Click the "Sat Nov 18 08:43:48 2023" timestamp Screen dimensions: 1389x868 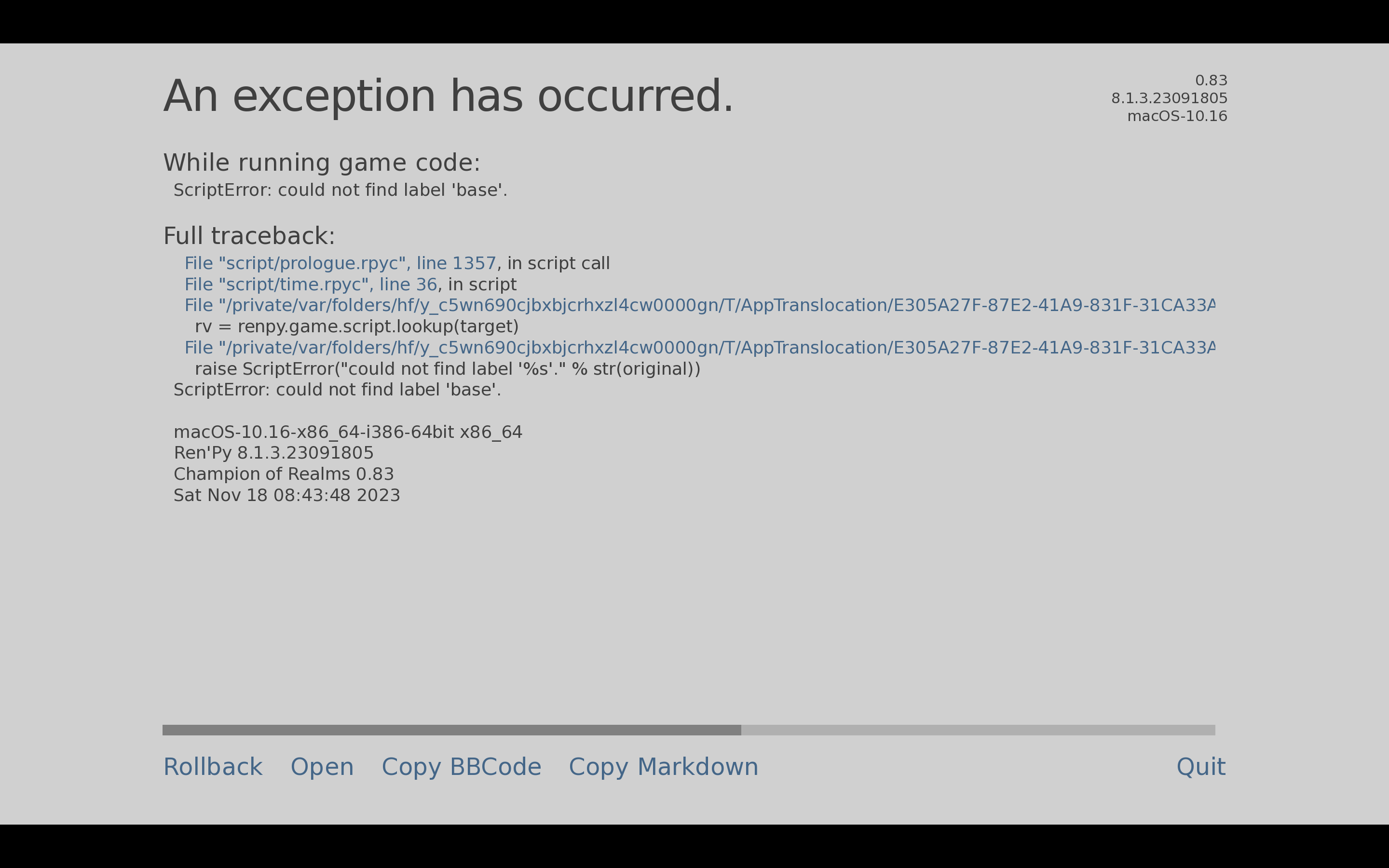[x=286, y=495]
